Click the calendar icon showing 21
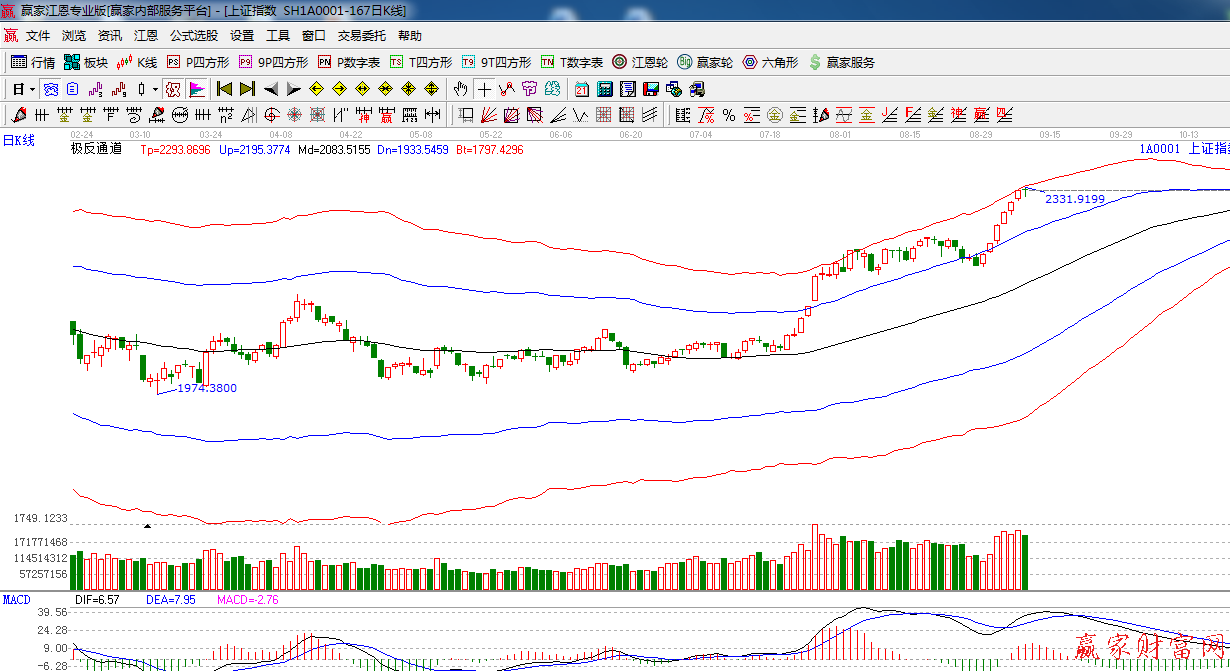The image size is (1230, 671). tap(581, 89)
